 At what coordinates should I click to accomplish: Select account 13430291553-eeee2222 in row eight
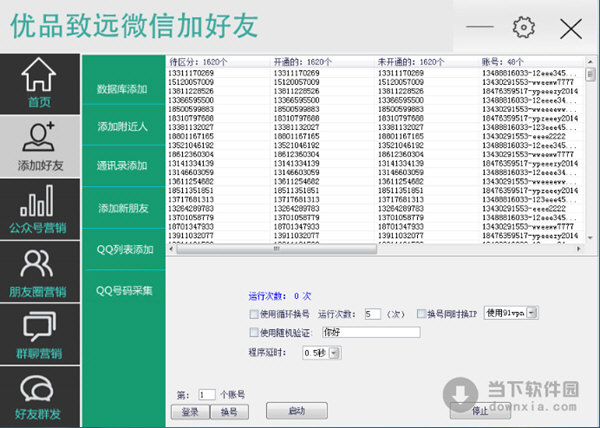[523, 136]
